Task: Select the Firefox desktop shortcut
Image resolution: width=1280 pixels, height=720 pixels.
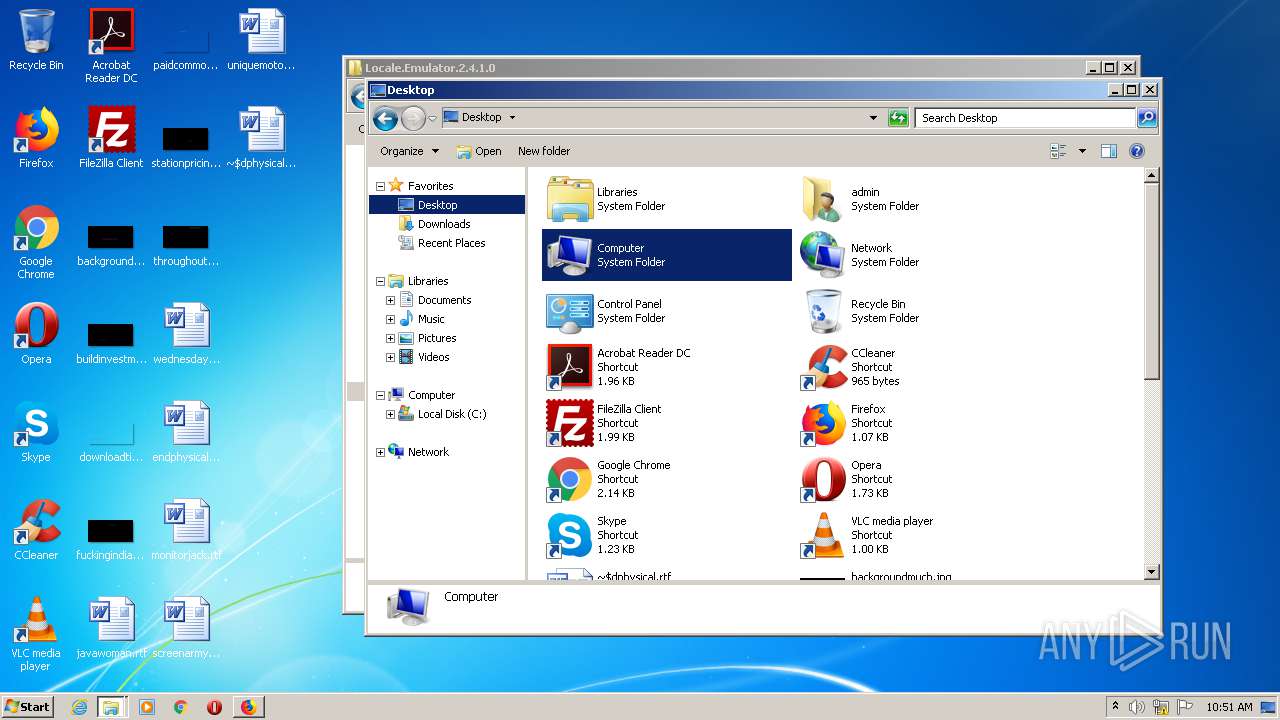Action: click(36, 138)
